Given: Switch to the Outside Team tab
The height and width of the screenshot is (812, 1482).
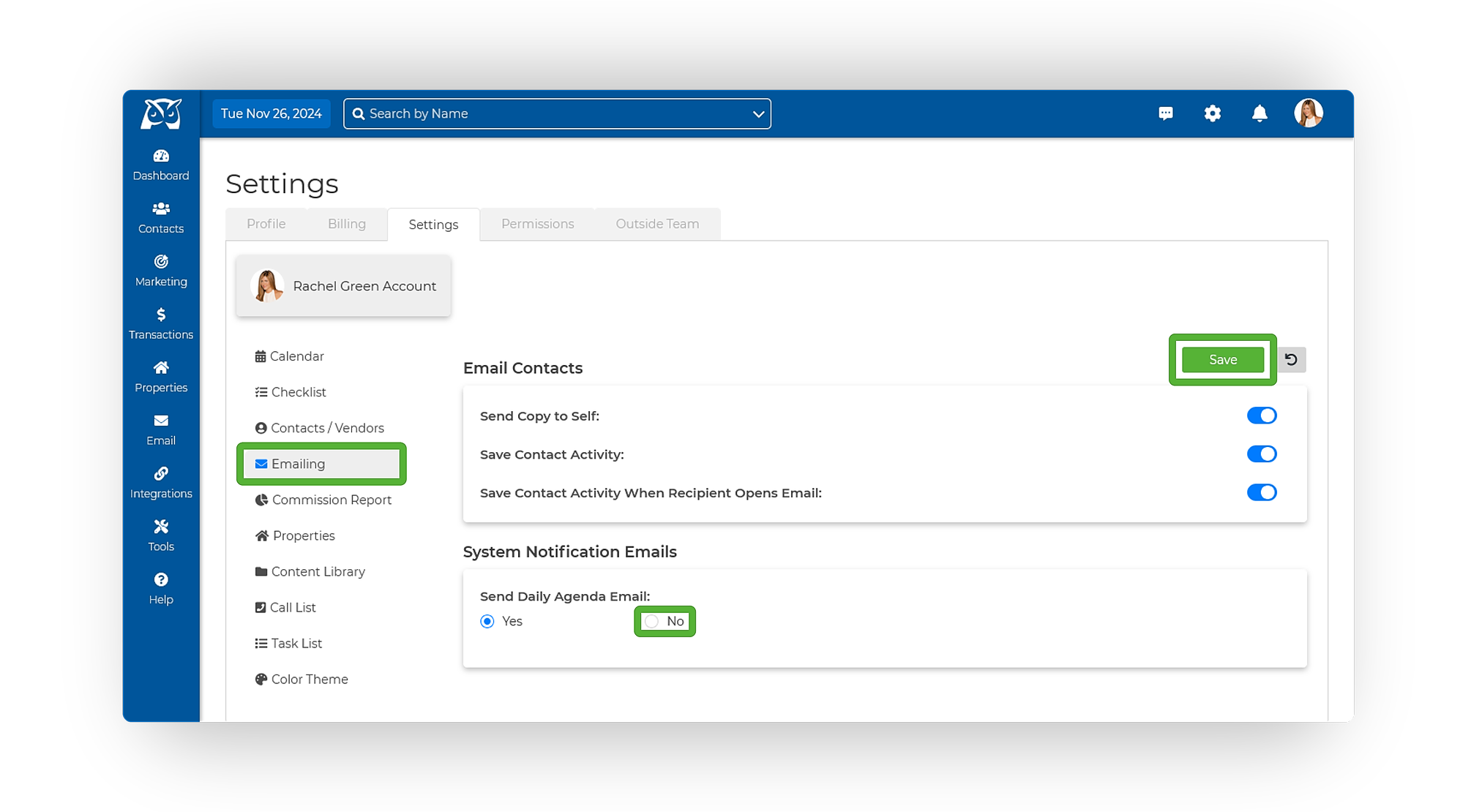Looking at the screenshot, I should pos(657,224).
